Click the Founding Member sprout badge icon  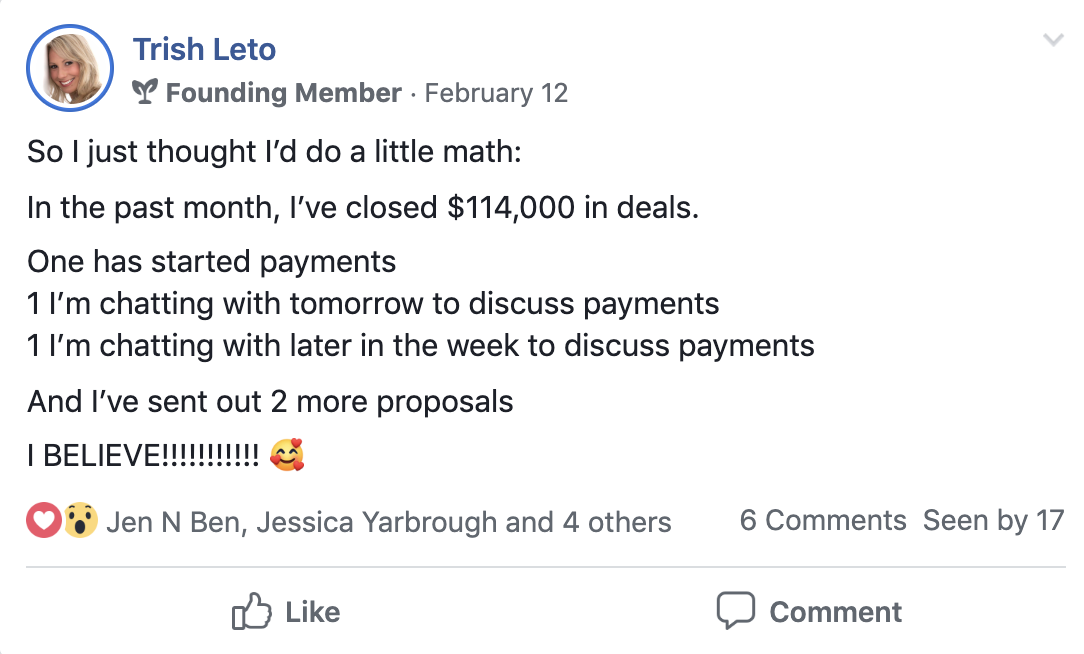[x=144, y=92]
